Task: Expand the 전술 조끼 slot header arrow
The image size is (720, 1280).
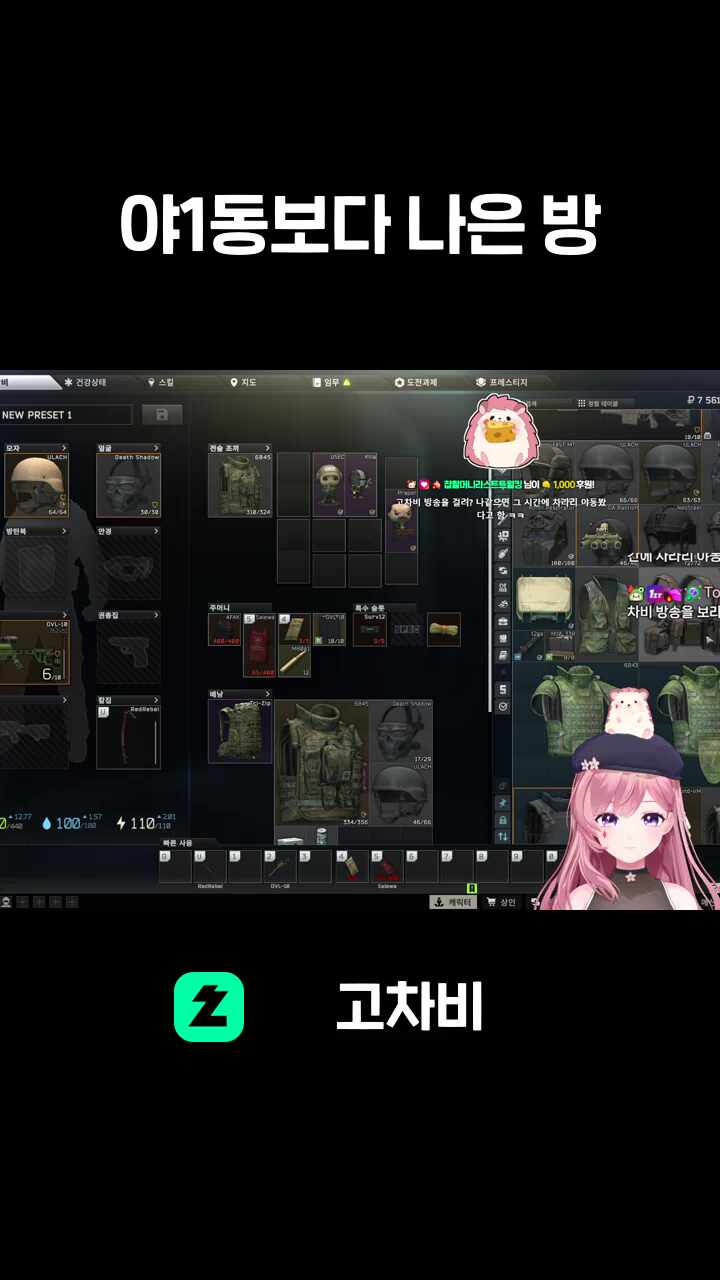Action: pos(267,448)
